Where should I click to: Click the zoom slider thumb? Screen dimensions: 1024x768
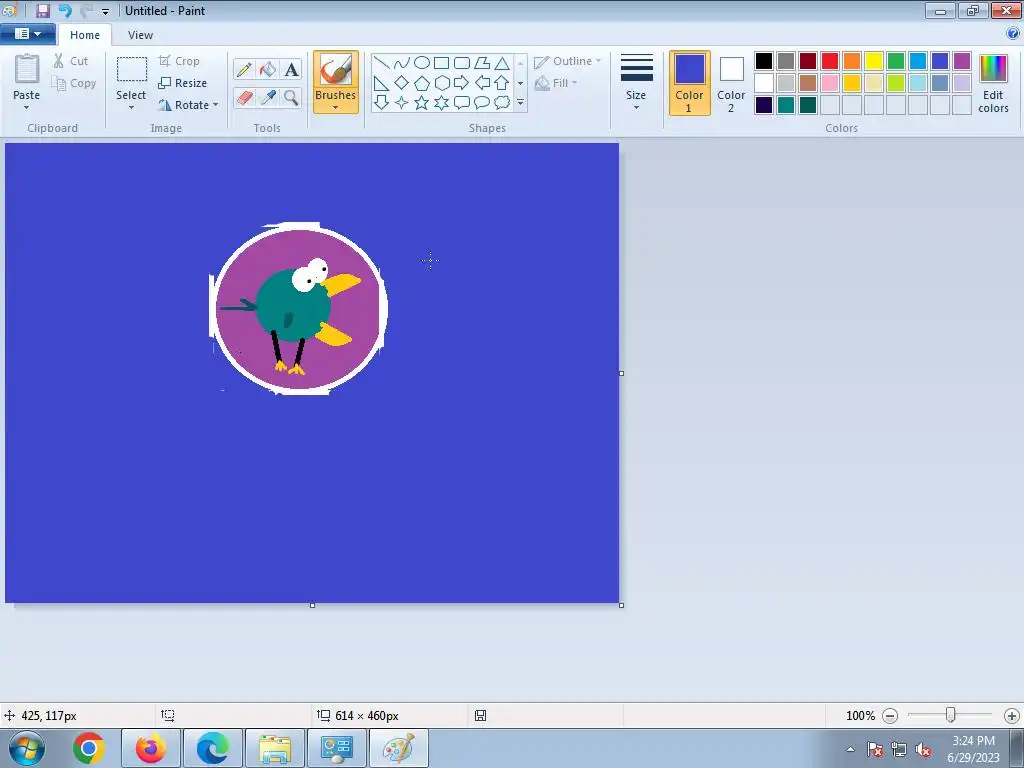click(951, 716)
